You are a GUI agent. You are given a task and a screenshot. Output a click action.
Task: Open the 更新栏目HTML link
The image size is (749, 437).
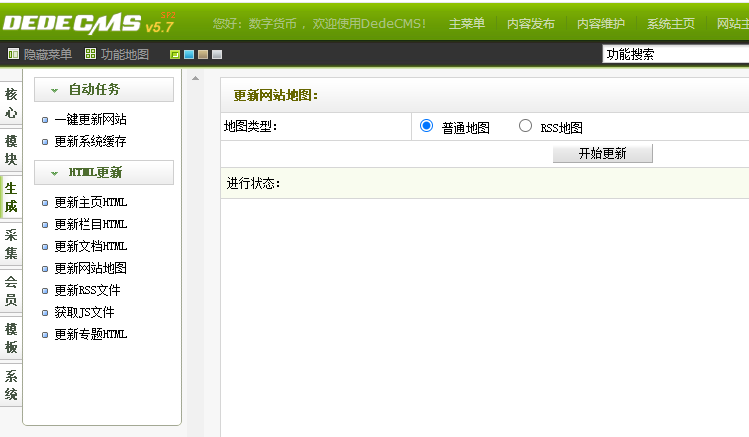tap(90, 224)
